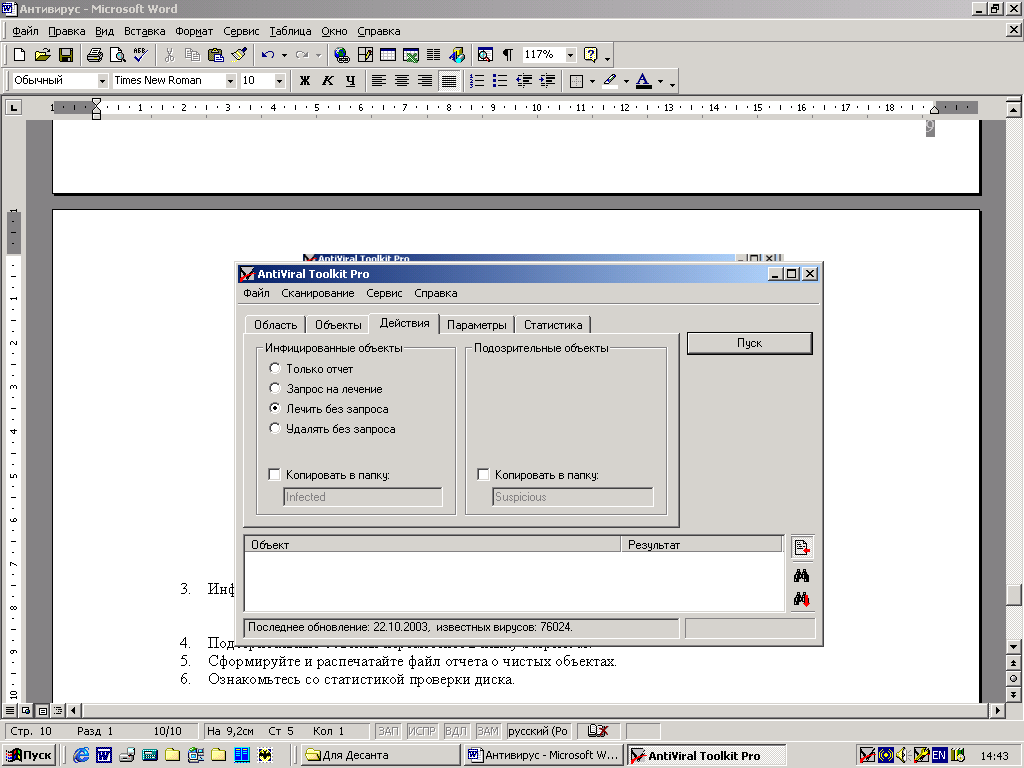Switch to the 'Область' tab
The width and height of the screenshot is (1024, 768).
[x=275, y=325]
